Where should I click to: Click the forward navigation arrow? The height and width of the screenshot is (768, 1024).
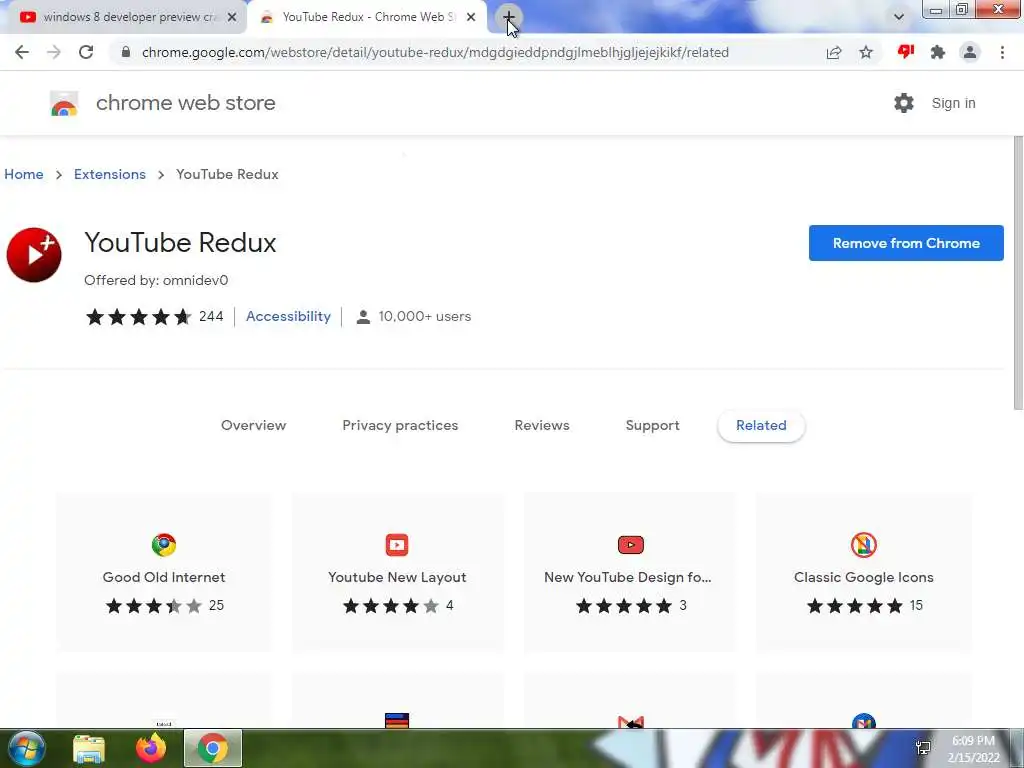[x=54, y=52]
